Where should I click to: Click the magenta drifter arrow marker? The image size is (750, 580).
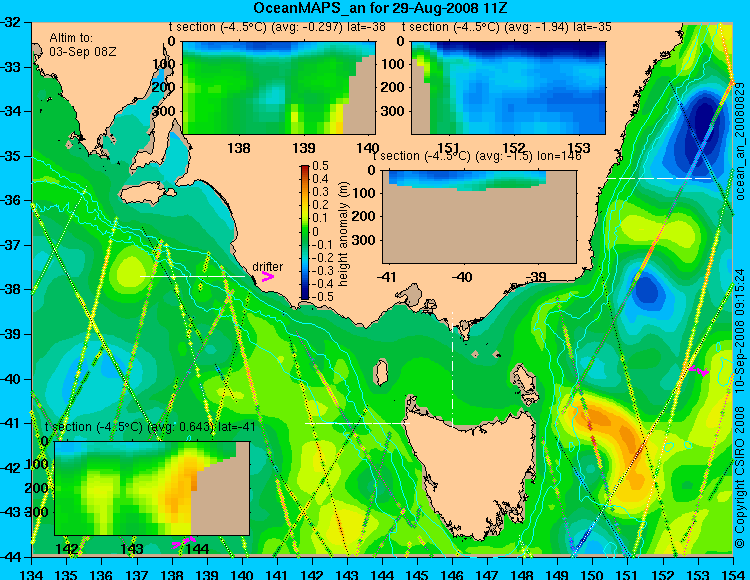pyautogui.click(x=268, y=276)
